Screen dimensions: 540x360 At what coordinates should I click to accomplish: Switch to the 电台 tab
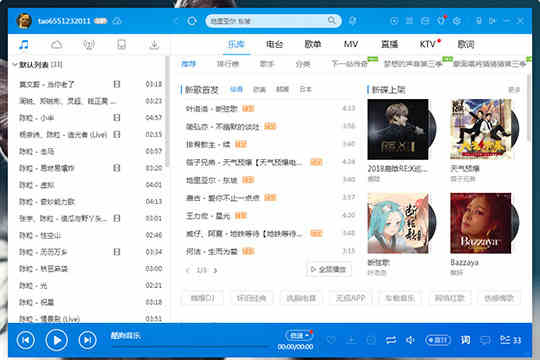pyautogui.click(x=274, y=44)
